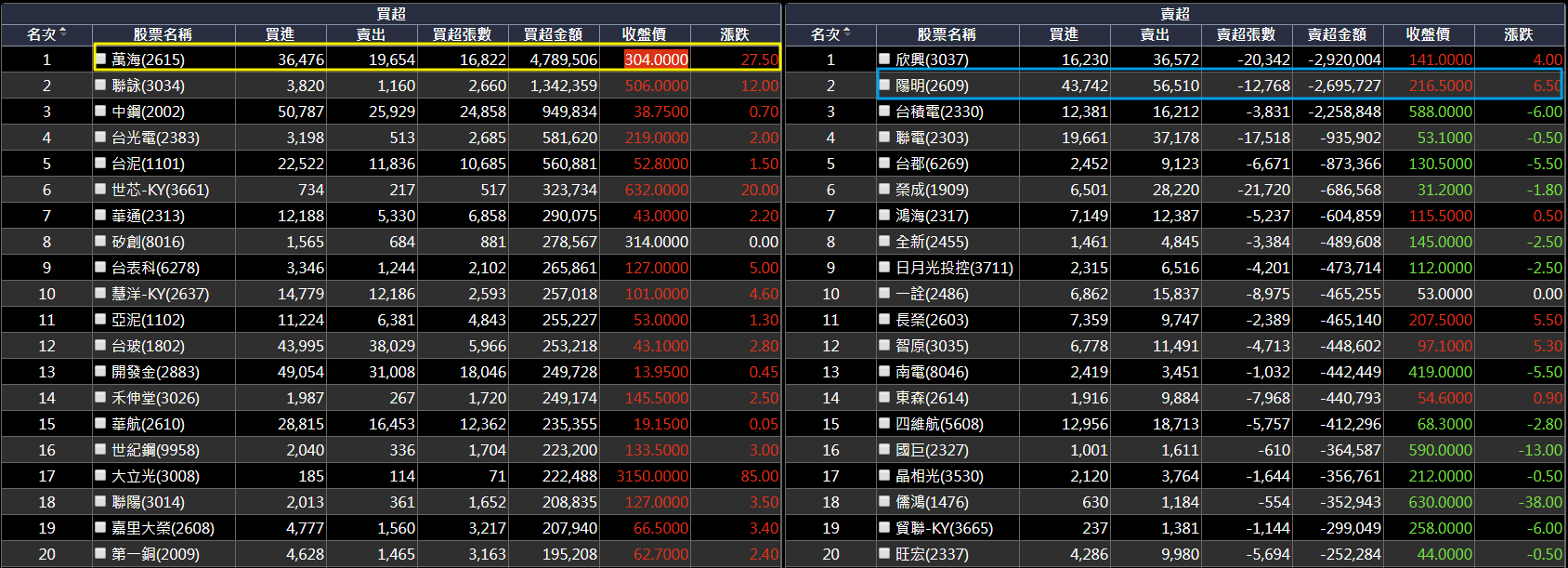
Task: Select the checkbox of 台光電(2383)
Action: (101, 137)
